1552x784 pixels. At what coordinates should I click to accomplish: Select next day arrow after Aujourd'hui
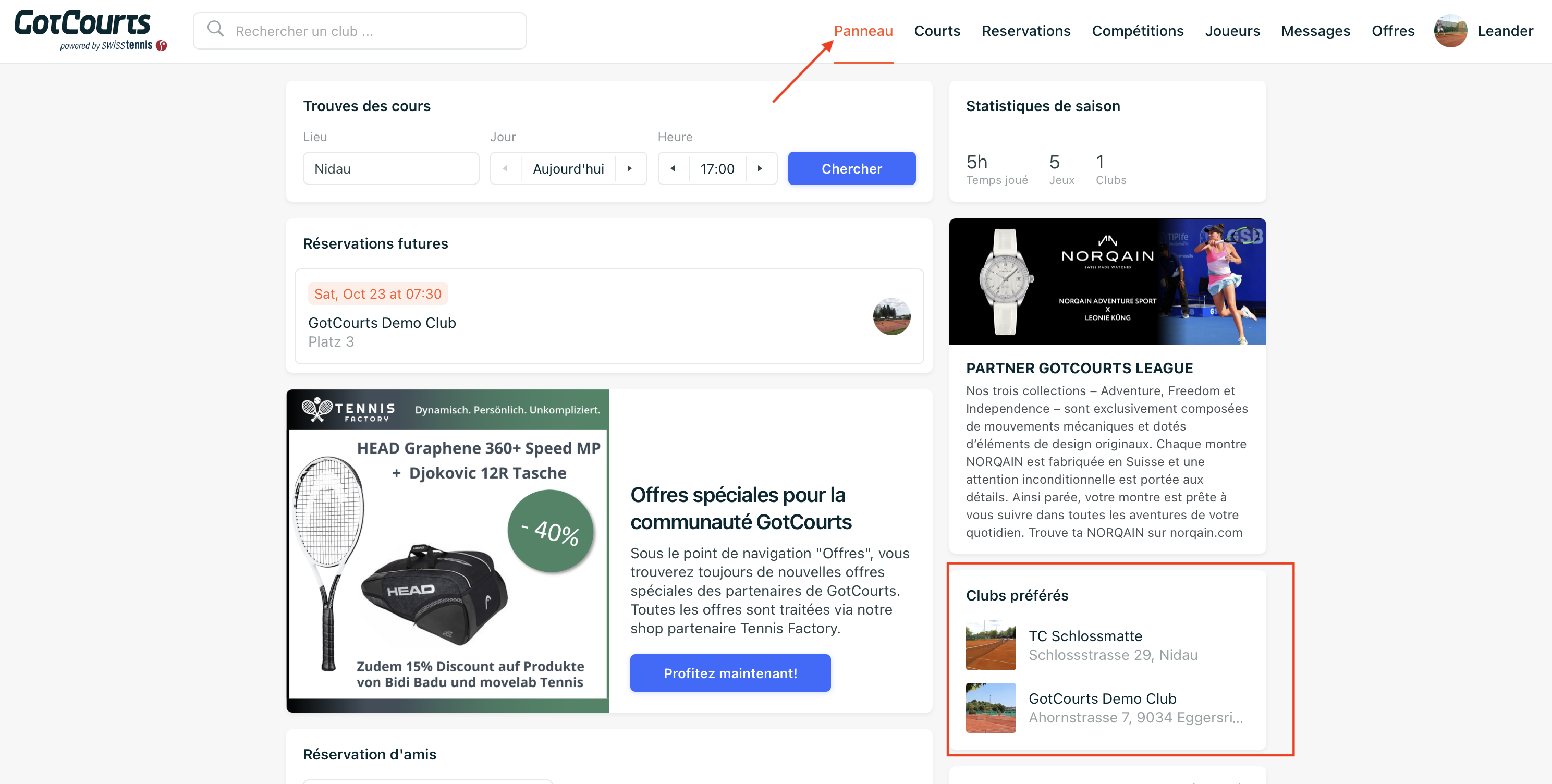coord(630,168)
